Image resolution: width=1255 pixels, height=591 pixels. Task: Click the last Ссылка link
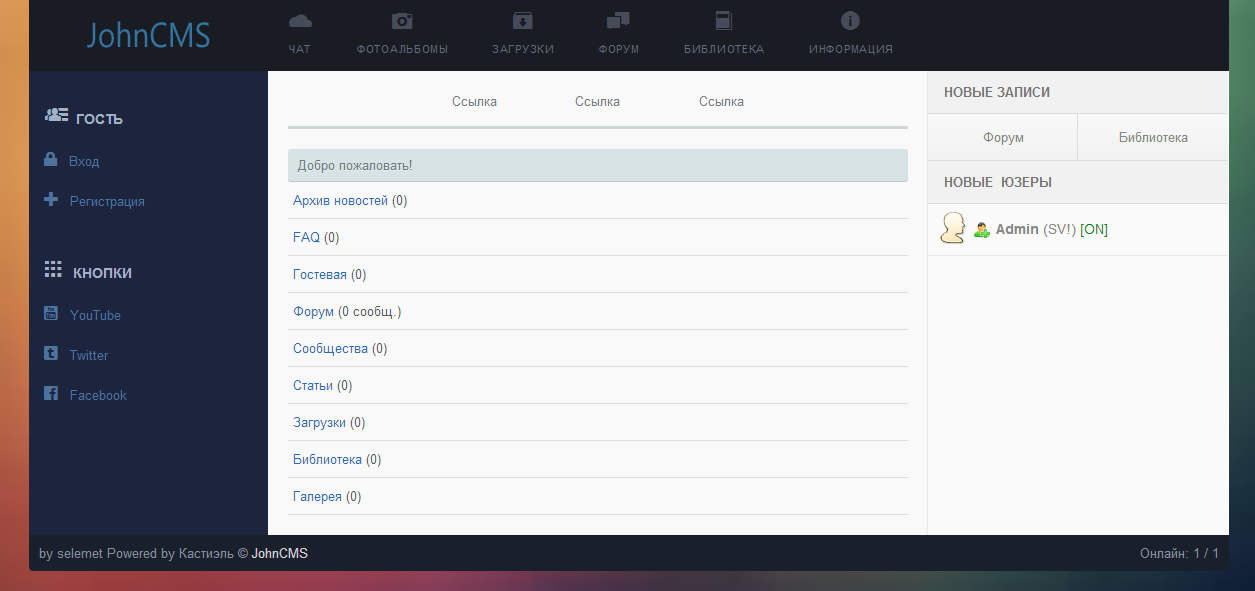(721, 101)
